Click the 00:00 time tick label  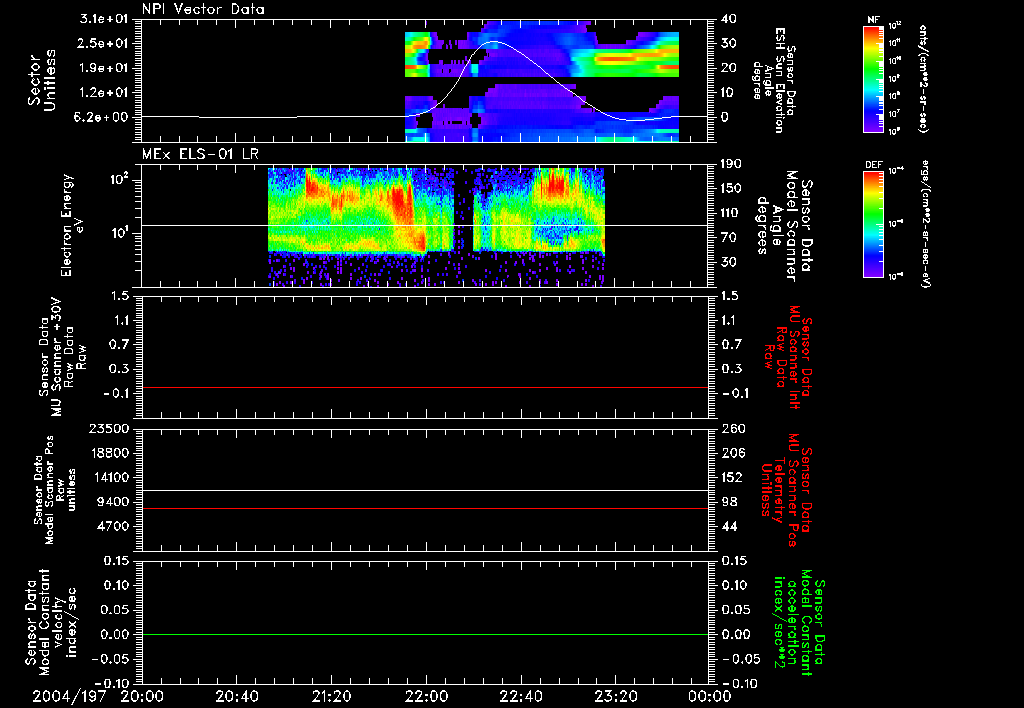tap(710, 697)
